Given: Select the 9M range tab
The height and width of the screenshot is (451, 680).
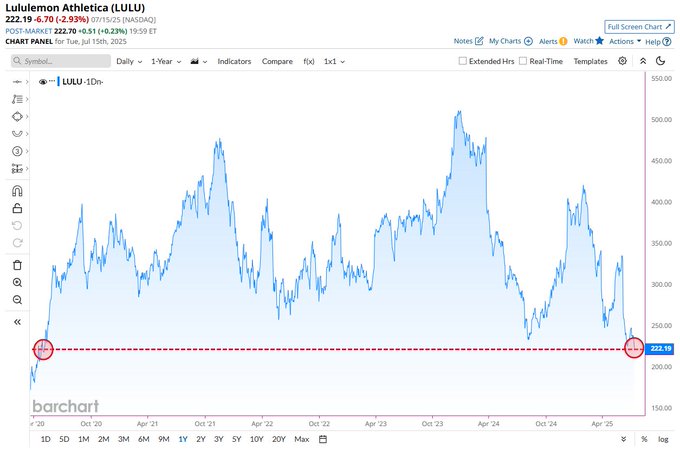Looking at the screenshot, I should coord(163,439).
